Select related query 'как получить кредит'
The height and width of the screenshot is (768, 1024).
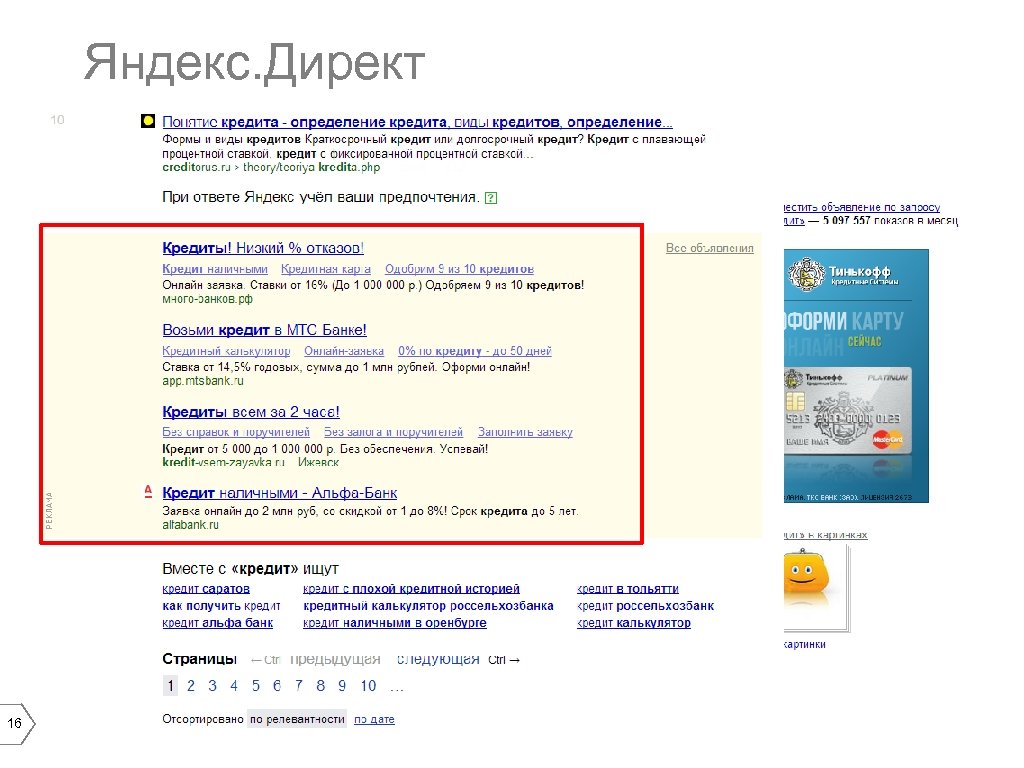(x=221, y=606)
